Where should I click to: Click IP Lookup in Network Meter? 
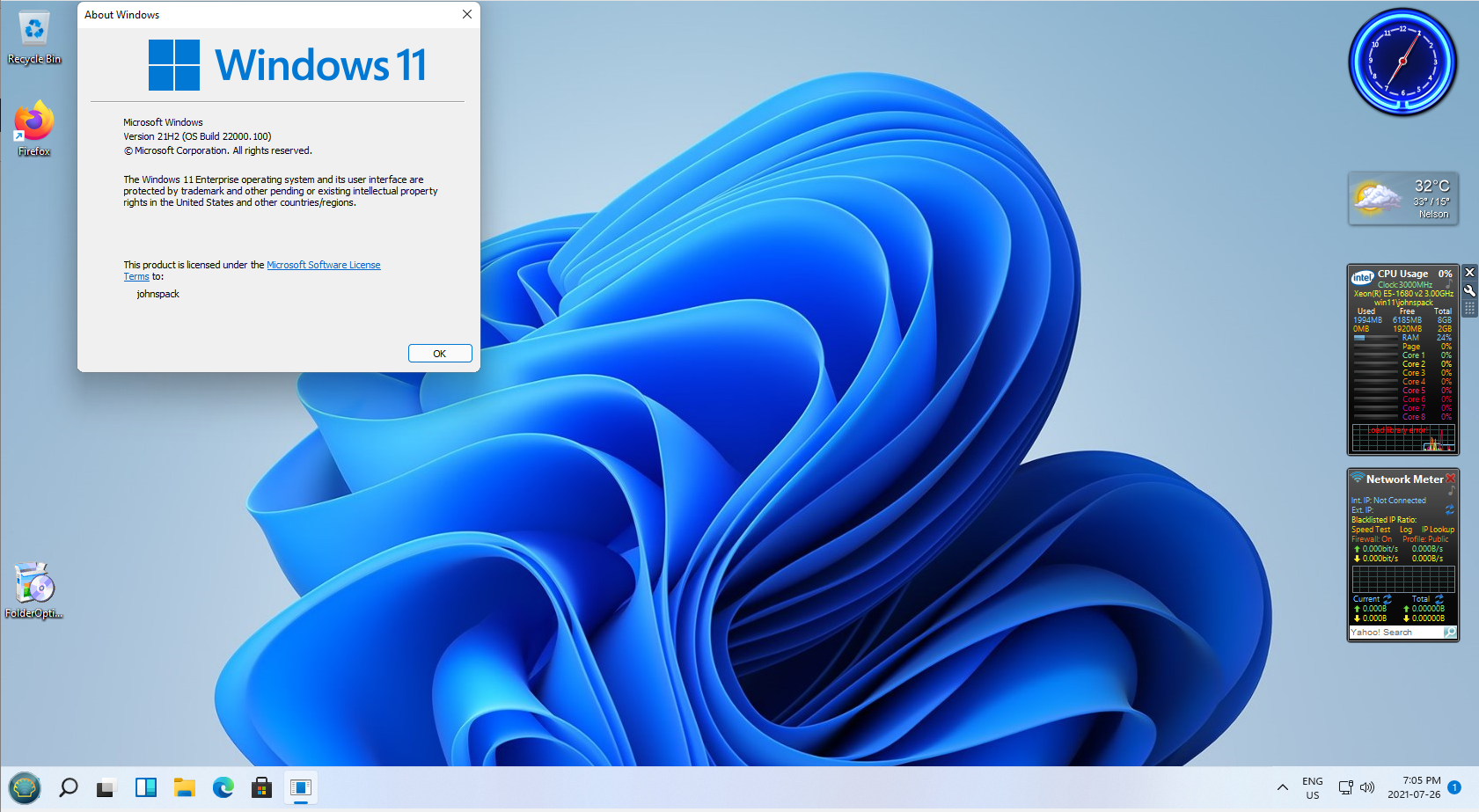click(1439, 530)
